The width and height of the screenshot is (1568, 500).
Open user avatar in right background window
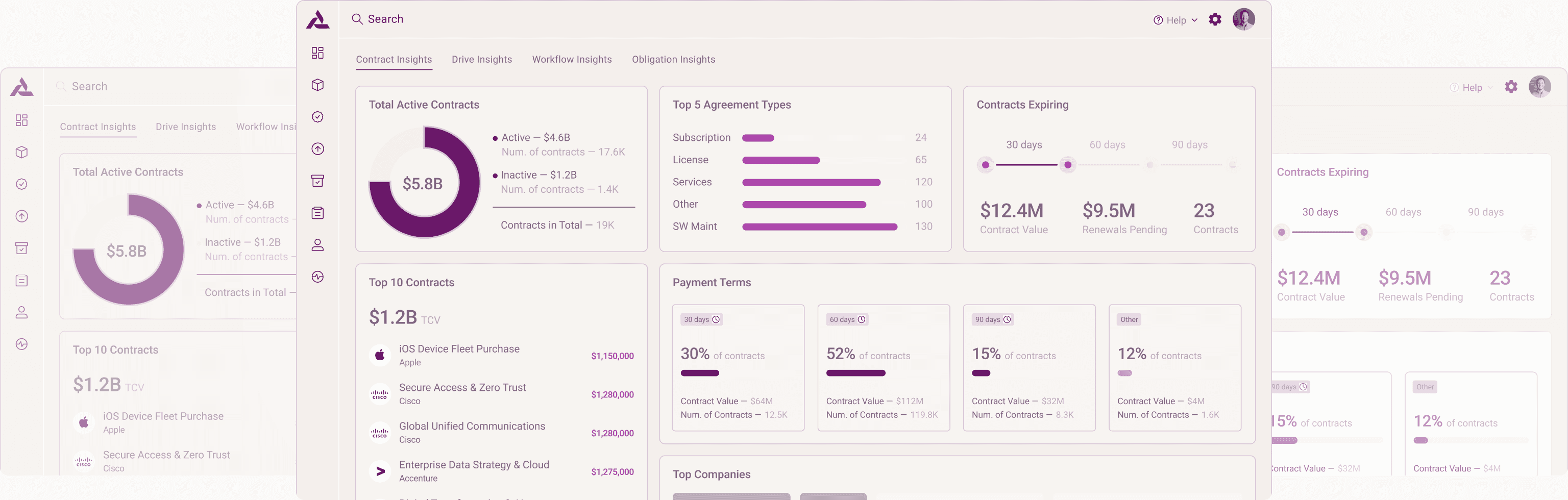(x=1539, y=87)
